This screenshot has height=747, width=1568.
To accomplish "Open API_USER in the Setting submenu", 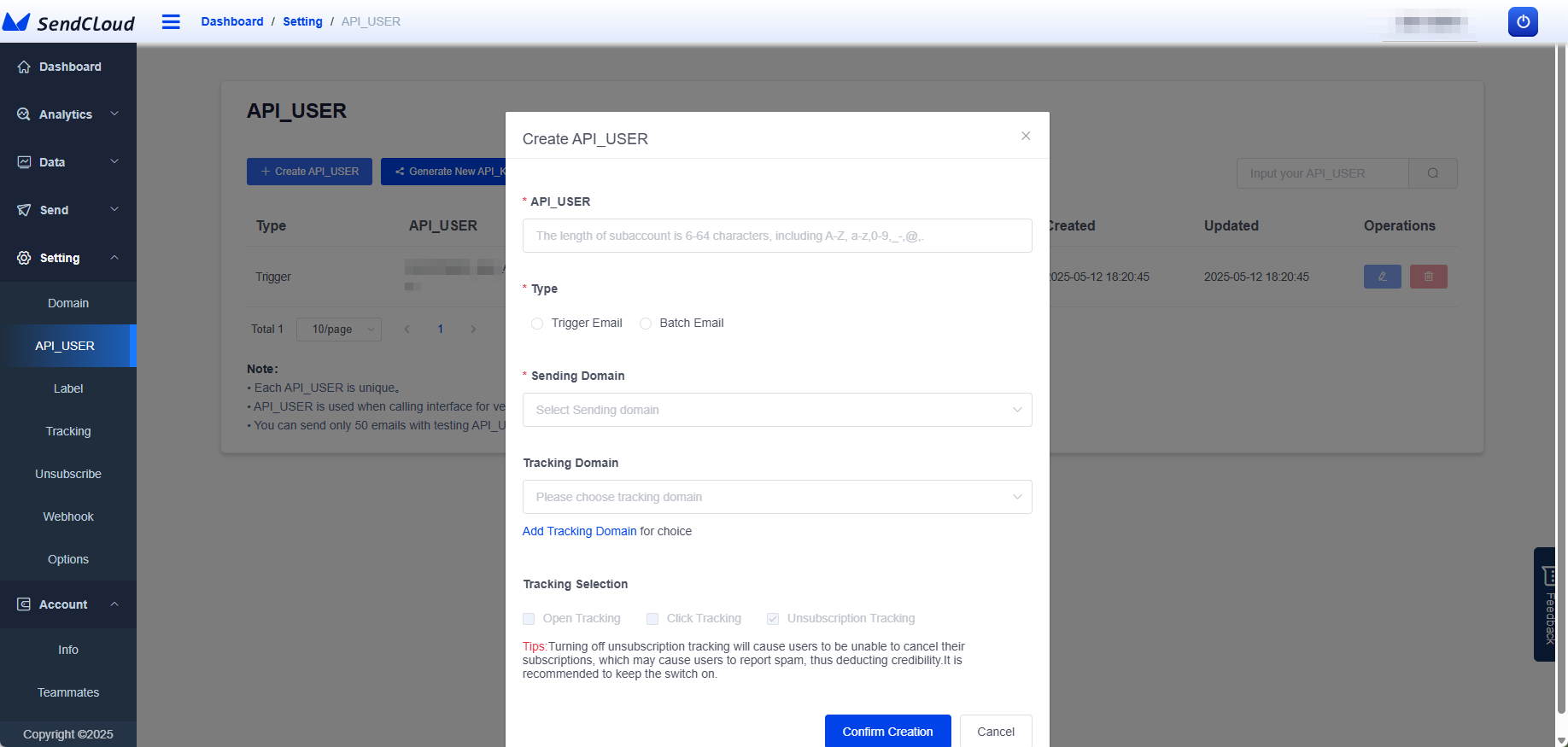I will click(68, 346).
